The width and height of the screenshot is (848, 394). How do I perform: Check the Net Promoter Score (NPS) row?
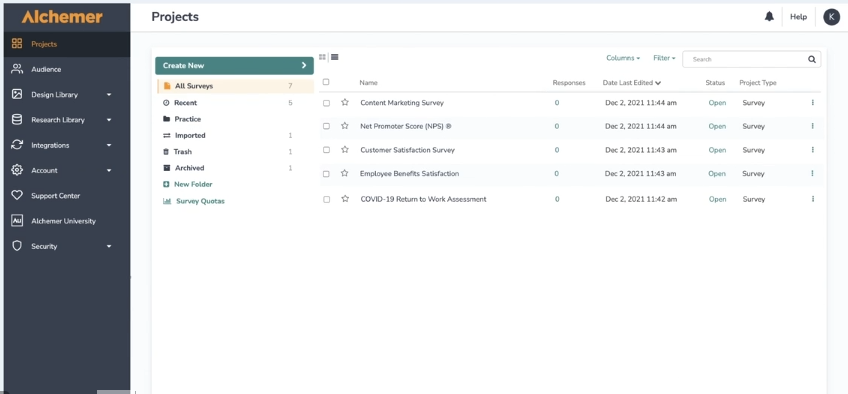point(326,126)
